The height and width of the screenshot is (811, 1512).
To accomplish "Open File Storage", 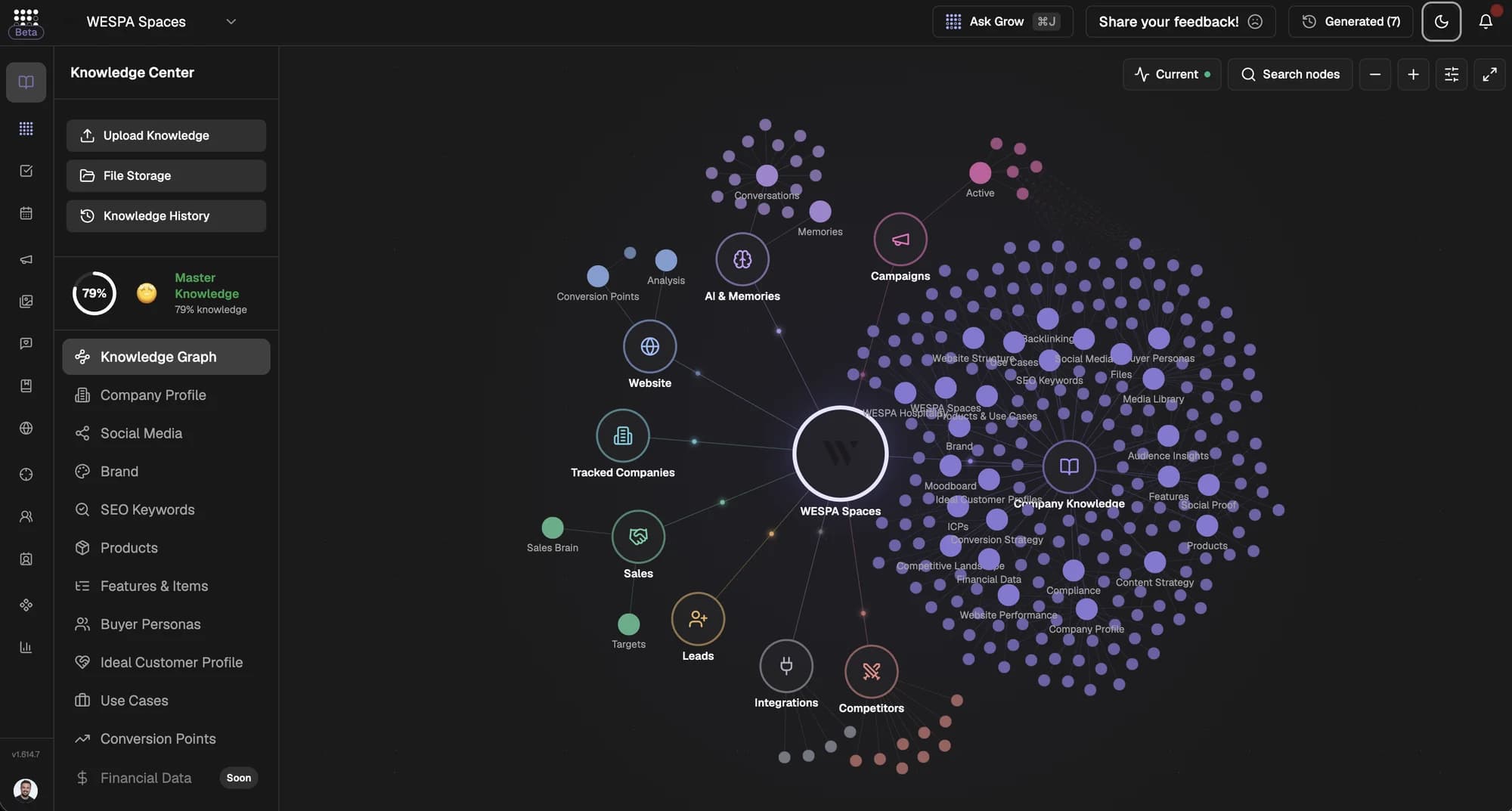I will pyautogui.click(x=166, y=175).
